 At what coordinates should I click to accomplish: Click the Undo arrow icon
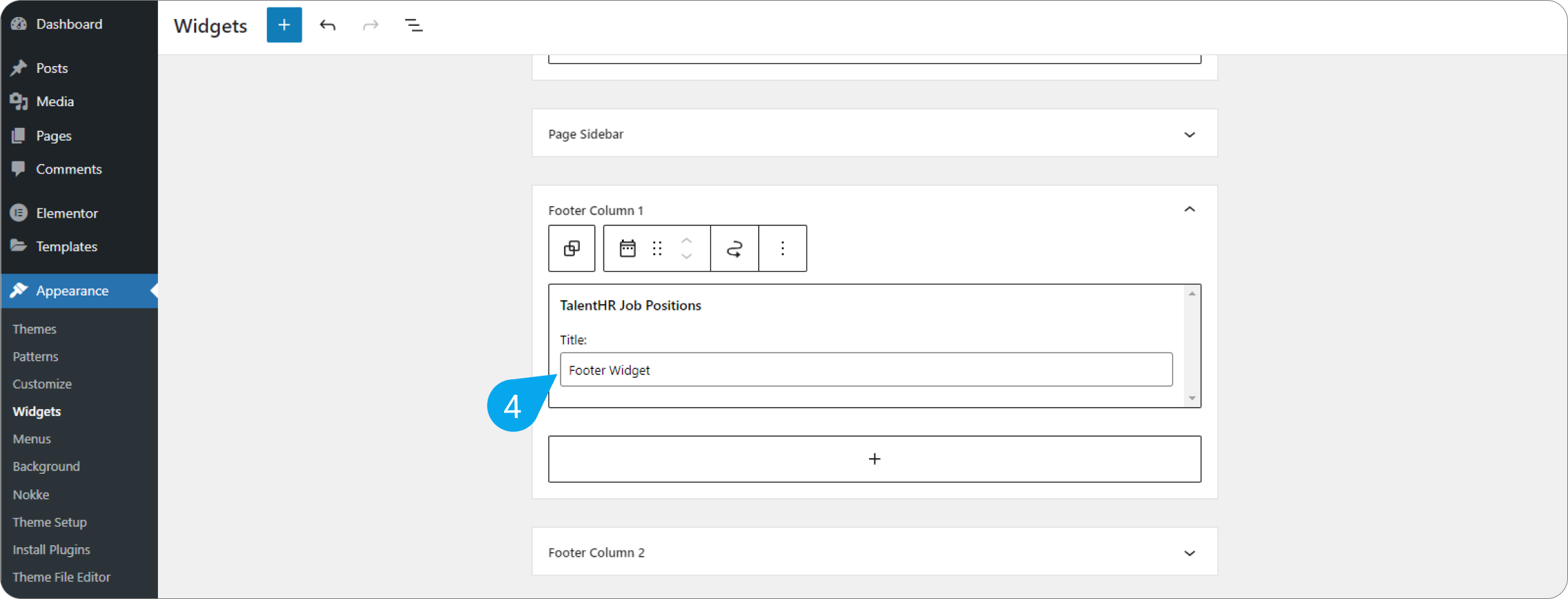click(328, 25)
